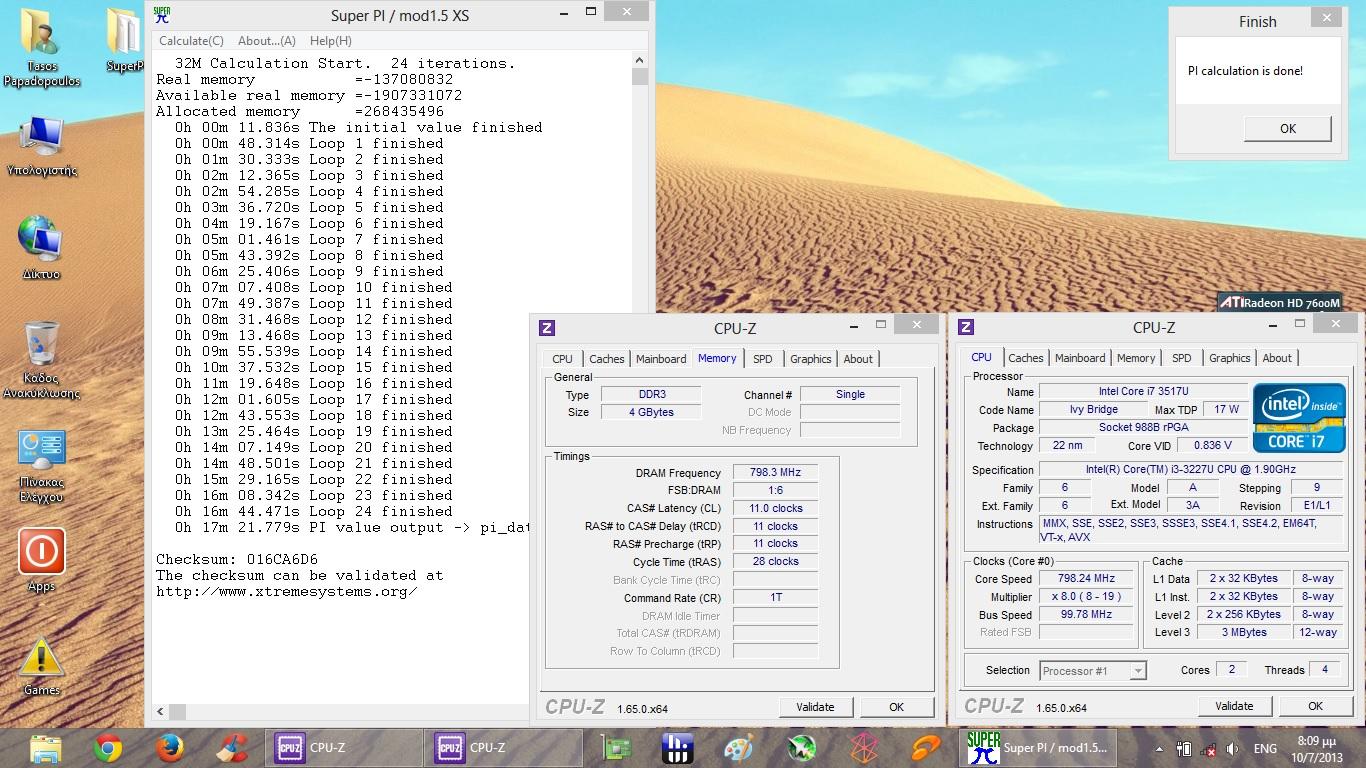Viewport: 1366px width, 768px height.
Task: Open the About...(A) menu in Super PI
Action: [267, 41]
